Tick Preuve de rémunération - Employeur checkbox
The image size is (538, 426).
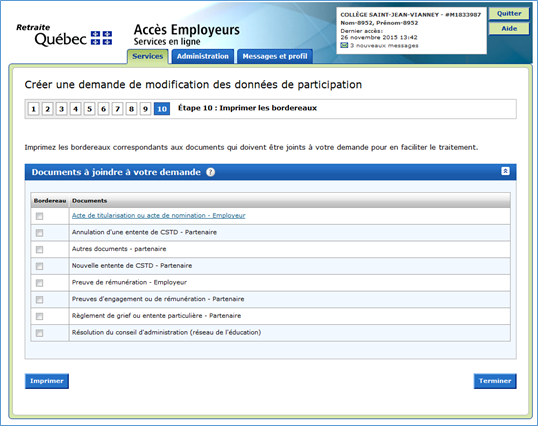[39, 283]
